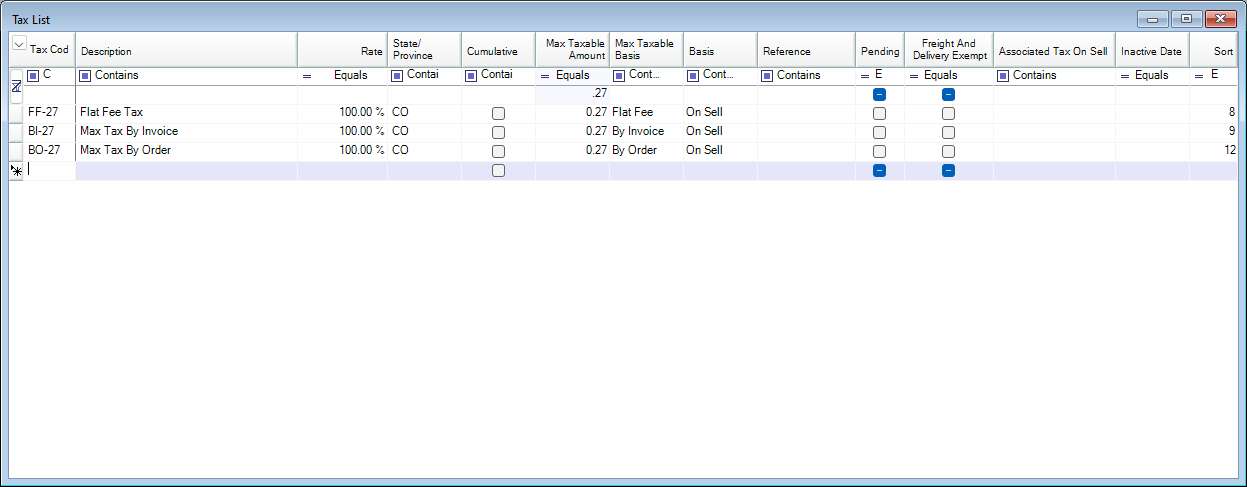The image size is (1247, 487).
Task: Enable the Pending checkbox for BI-27
Action: 879,132
